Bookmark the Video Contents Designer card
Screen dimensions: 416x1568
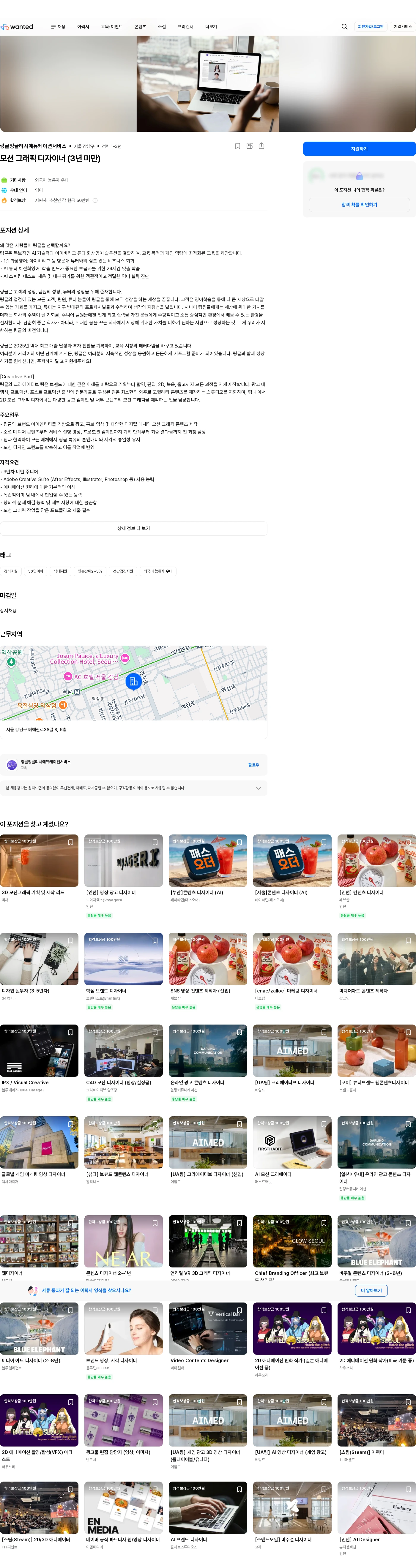pyautogui.click(x=239, y=1311)
